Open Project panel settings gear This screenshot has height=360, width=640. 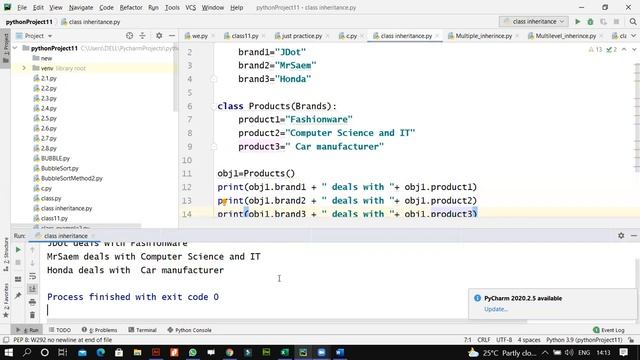pos(159,36)
